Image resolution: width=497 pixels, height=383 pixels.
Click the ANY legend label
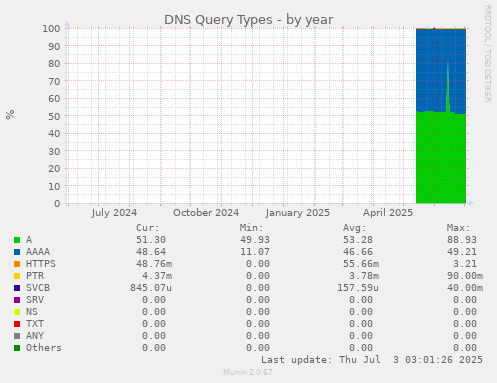35,336
